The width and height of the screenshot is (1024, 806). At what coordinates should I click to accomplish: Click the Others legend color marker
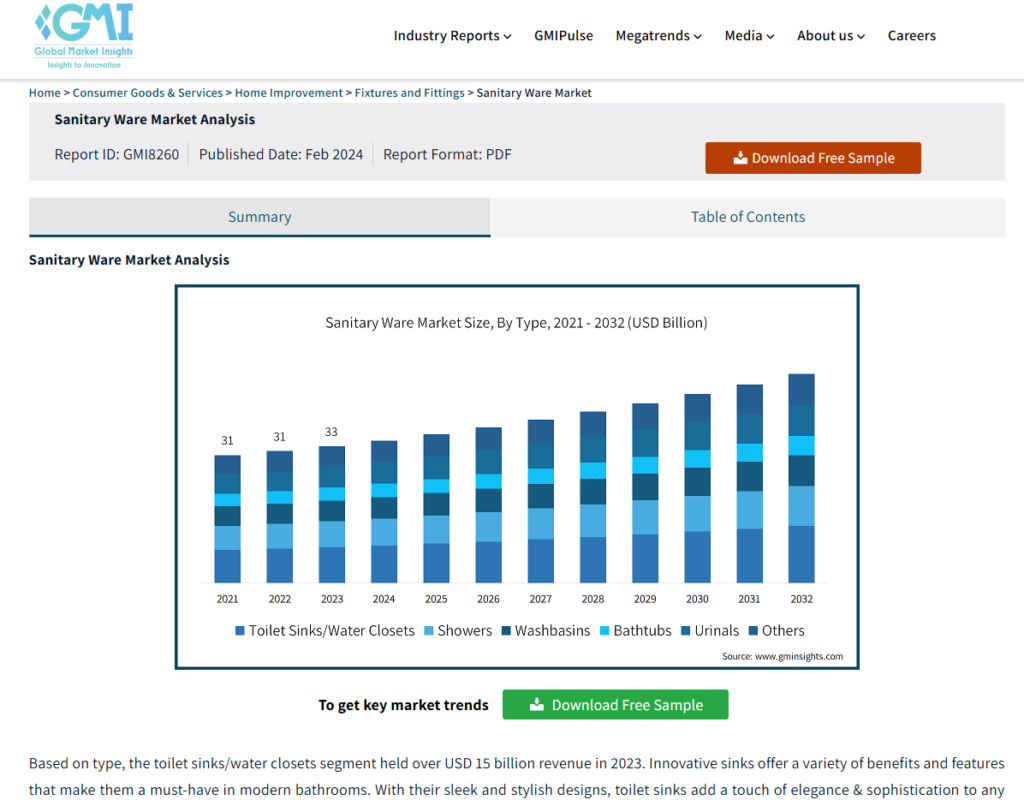[753, 631]
